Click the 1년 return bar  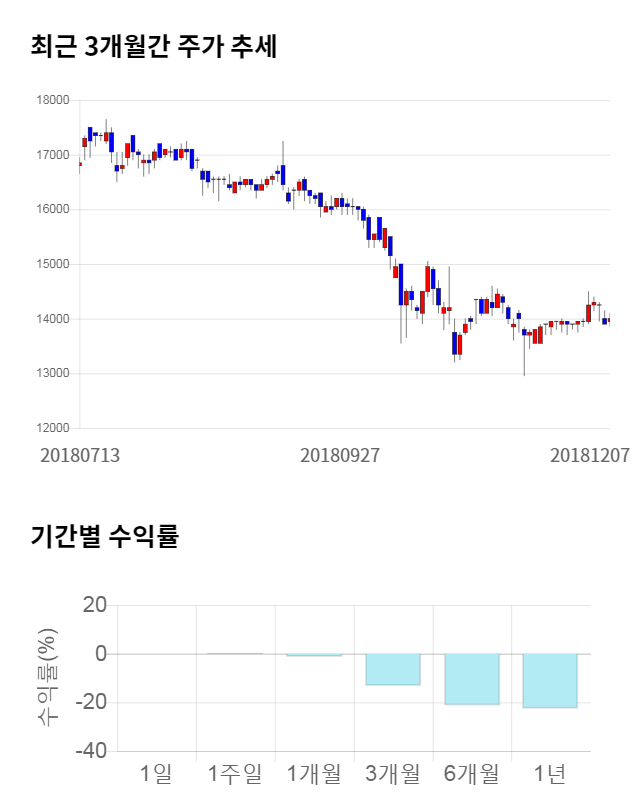click(550, 680)
